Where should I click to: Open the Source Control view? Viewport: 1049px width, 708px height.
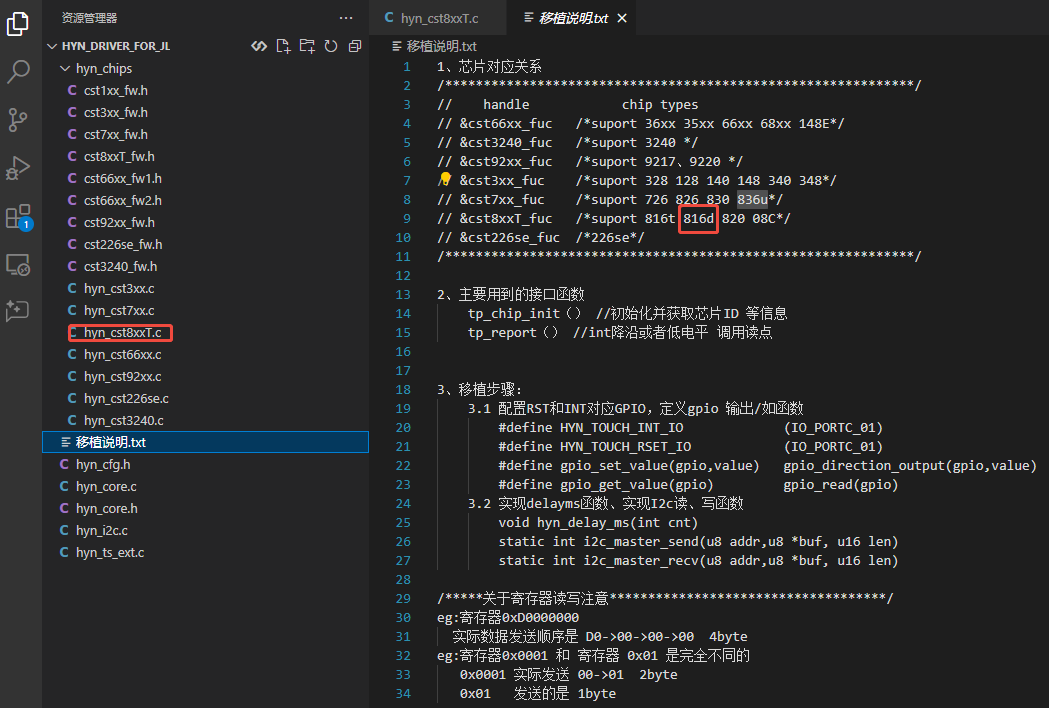coord(18,120)
